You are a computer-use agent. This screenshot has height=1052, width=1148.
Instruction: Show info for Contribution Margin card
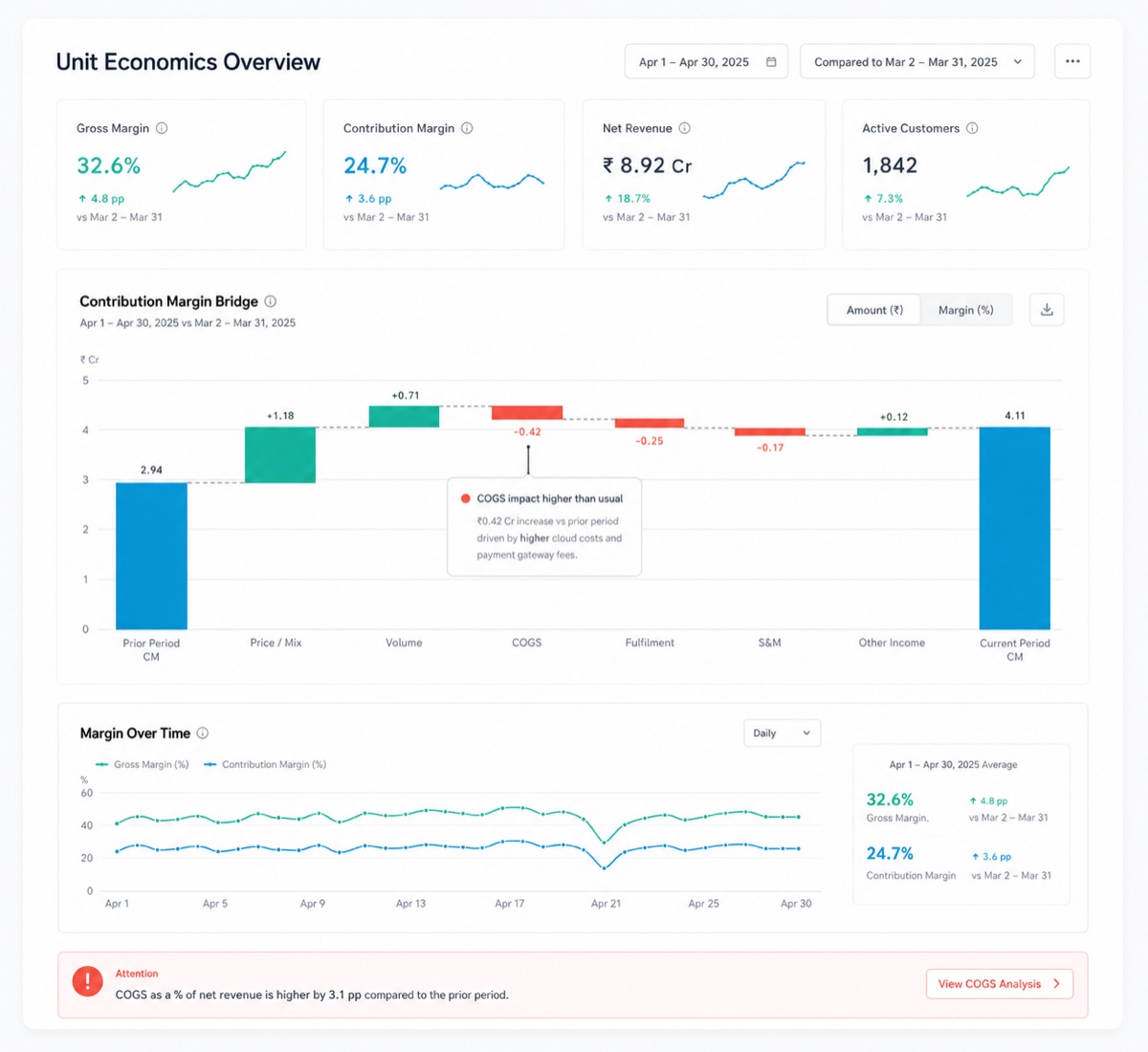click(x=467, y=128)
